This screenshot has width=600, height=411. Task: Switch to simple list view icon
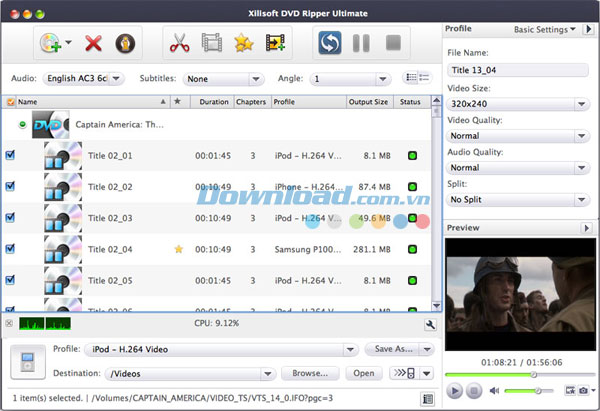(424, 78)
